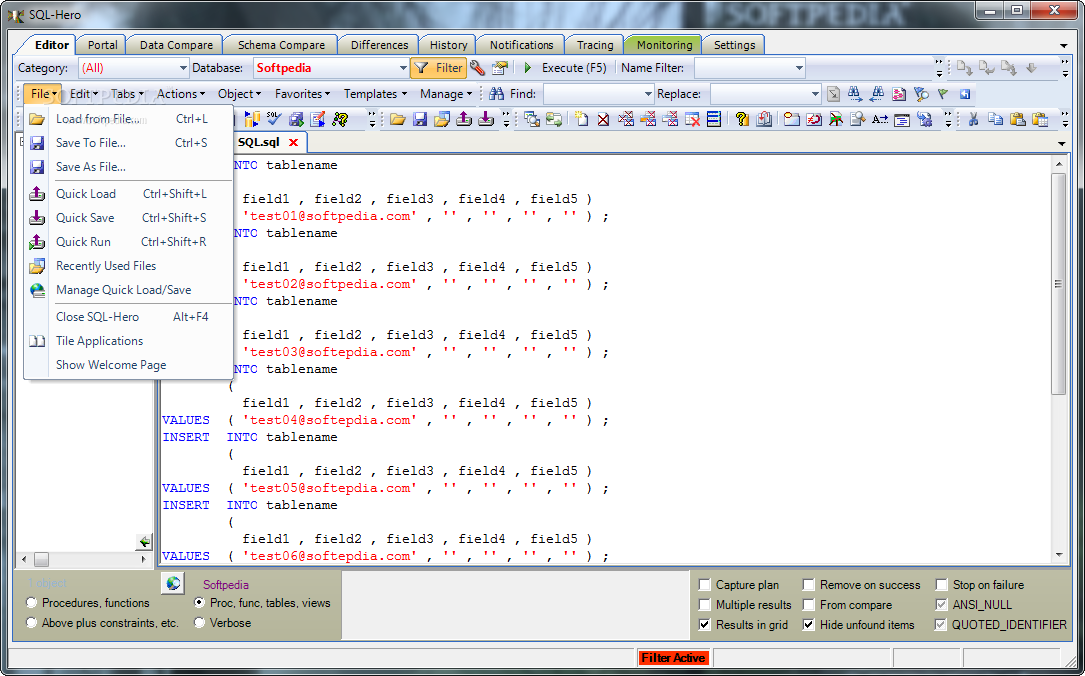Uncheck Hide unfound items
Screen dimensions: 1085x676
click(808, 625)
